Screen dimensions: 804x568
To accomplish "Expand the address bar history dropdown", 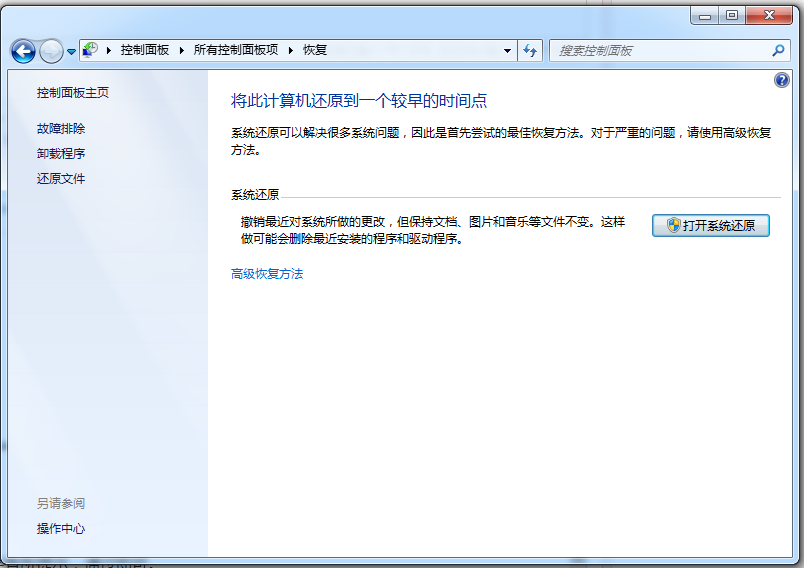I will click(x=507, y=50).
